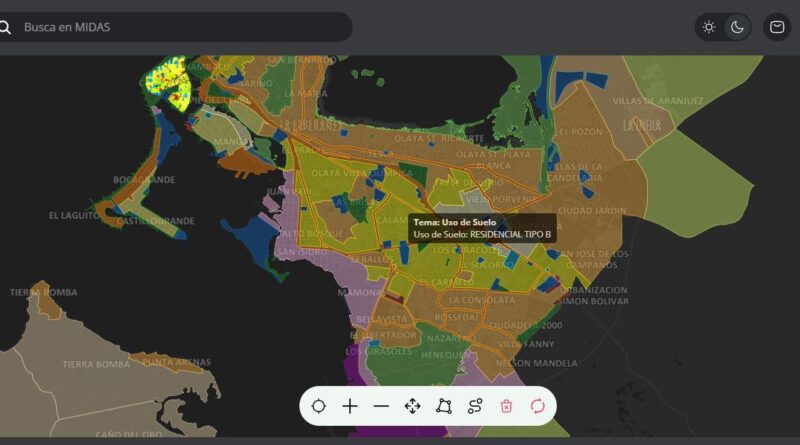Click the 'Uso de Suelo' tooltip box

pos(481,228)
